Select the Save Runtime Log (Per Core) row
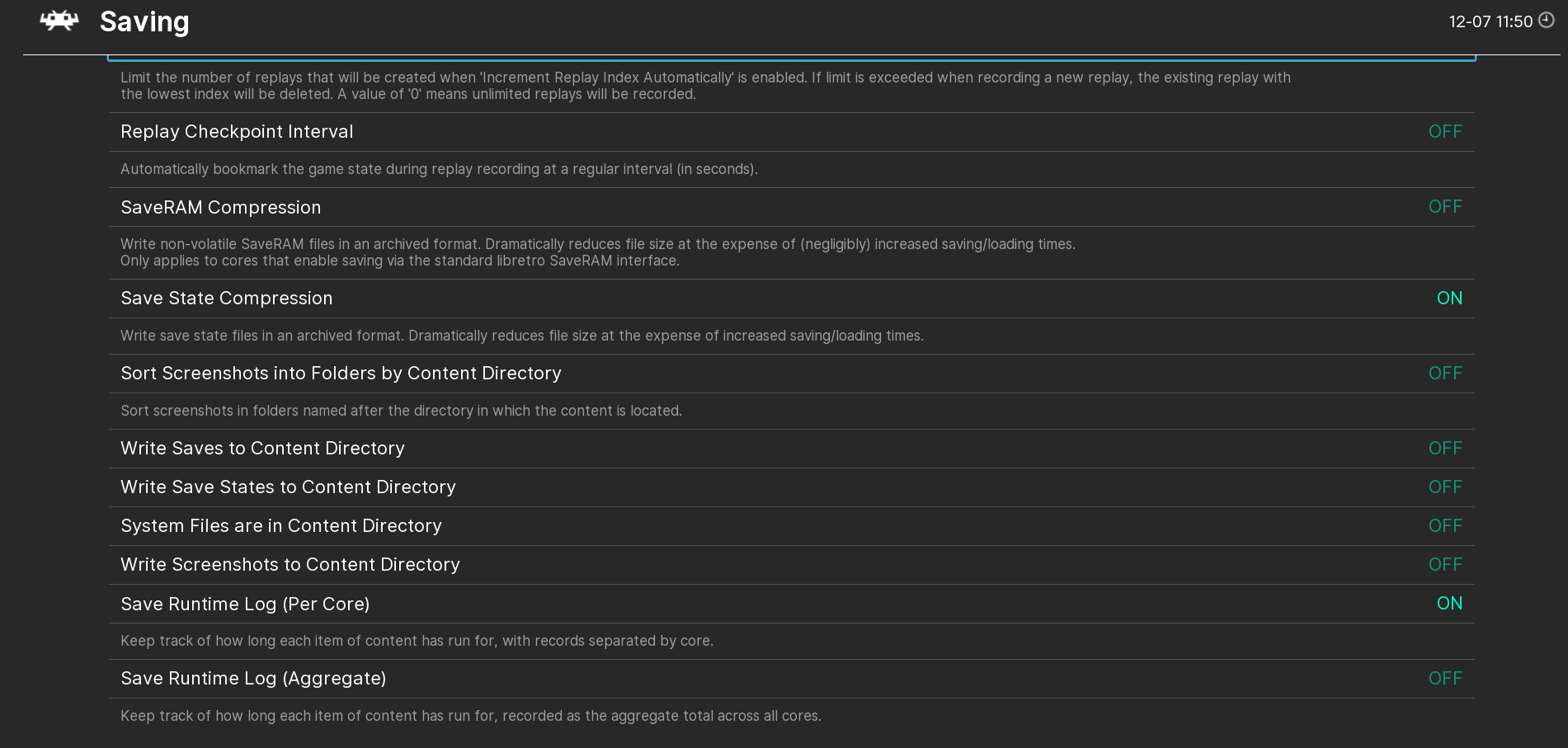This screenshot has height=748, width=1568. click(245, 604)
